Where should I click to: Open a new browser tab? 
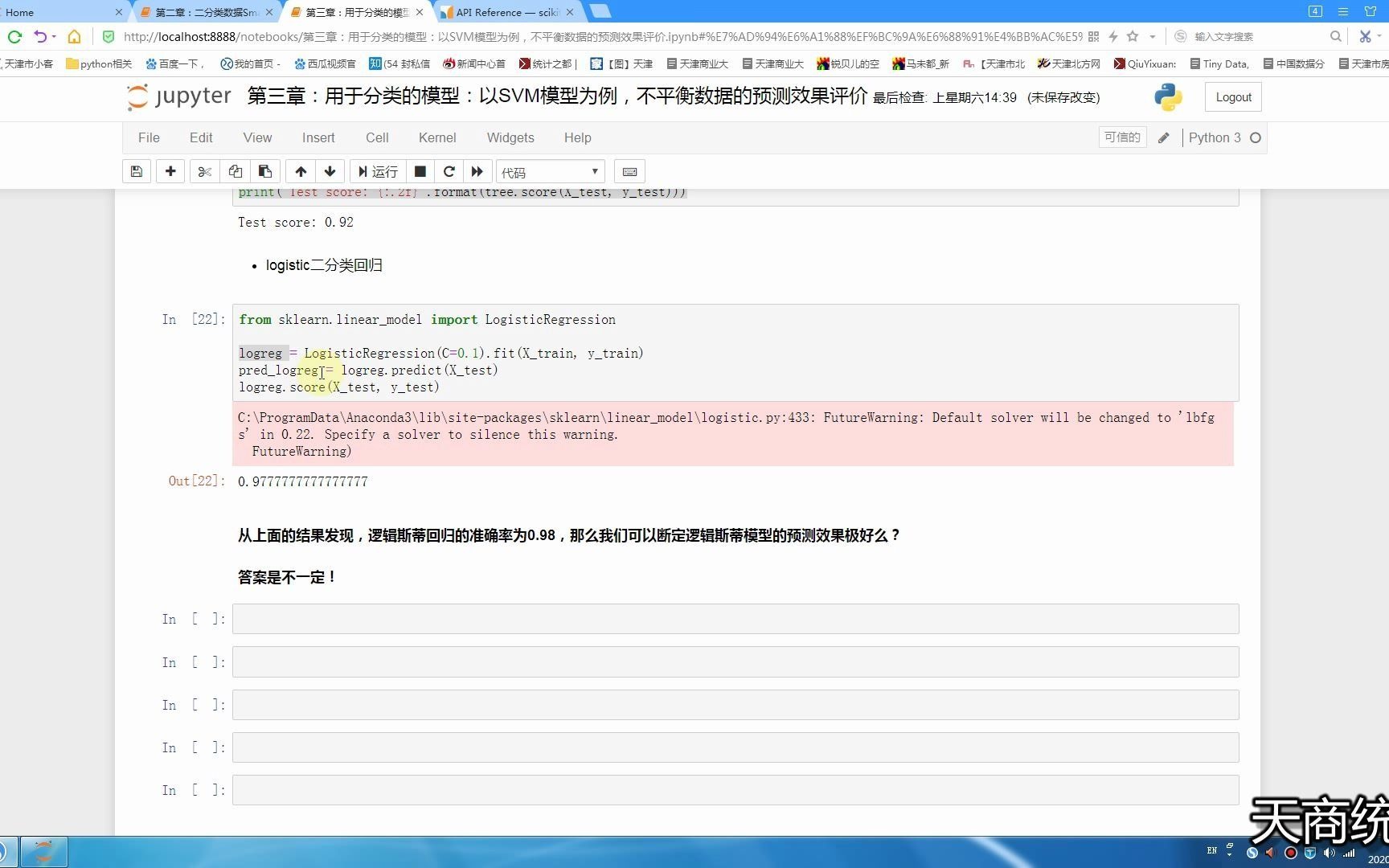pyautogui.click(x=600, y=11)
